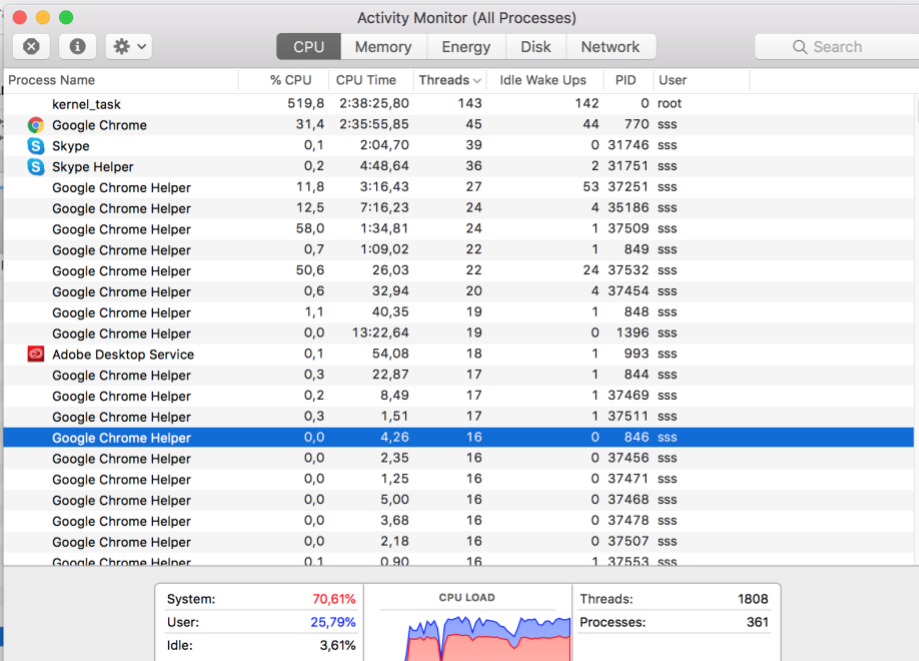The height and width of the screenshot is (661, 919).
Task: Click the Adobe Desktop Service icon
Action: [x=36, y=354]
